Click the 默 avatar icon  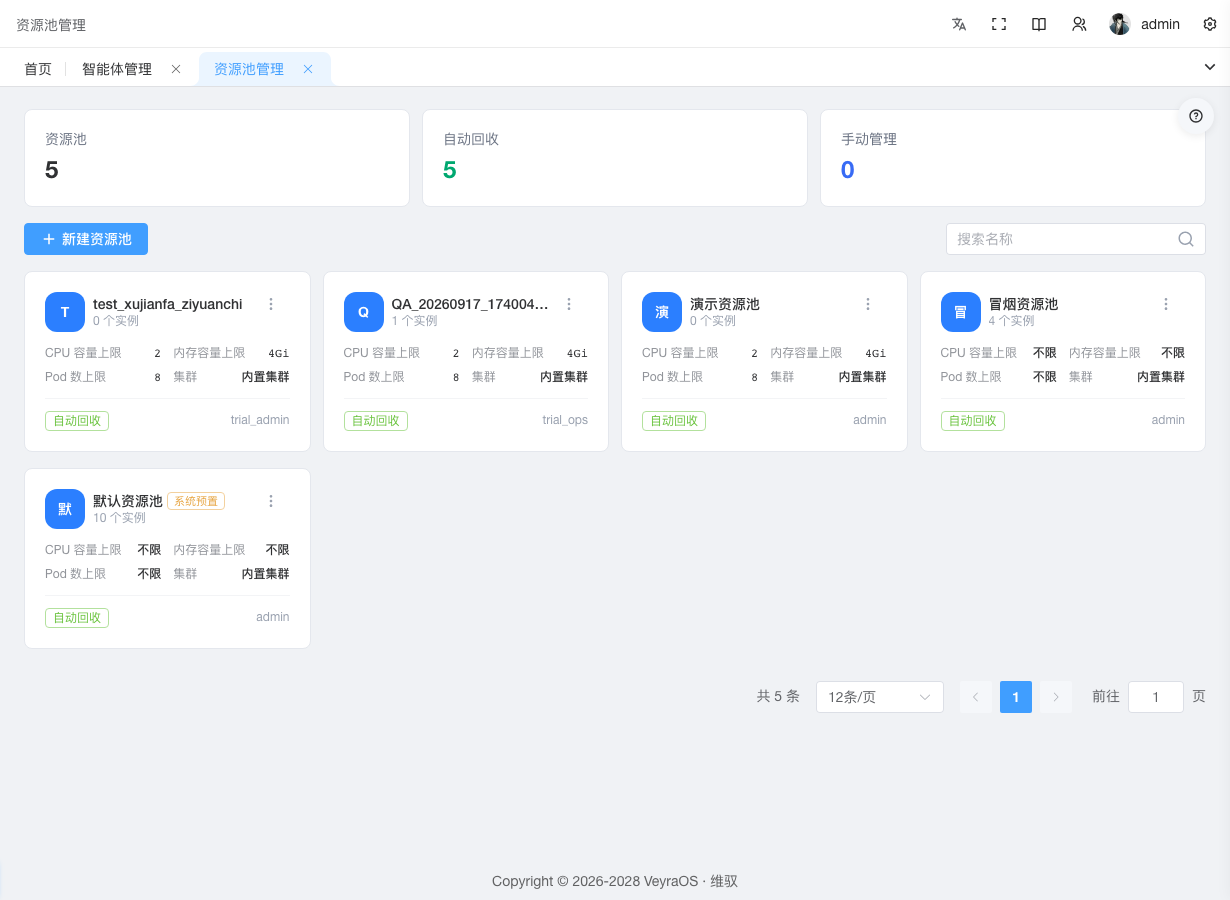65,509
